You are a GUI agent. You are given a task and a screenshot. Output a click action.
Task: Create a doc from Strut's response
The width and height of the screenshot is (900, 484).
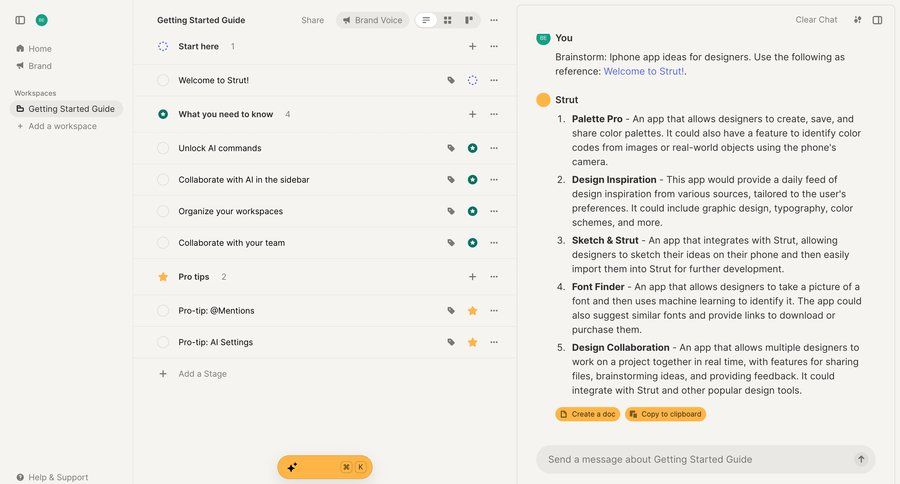tap(588, 414)
